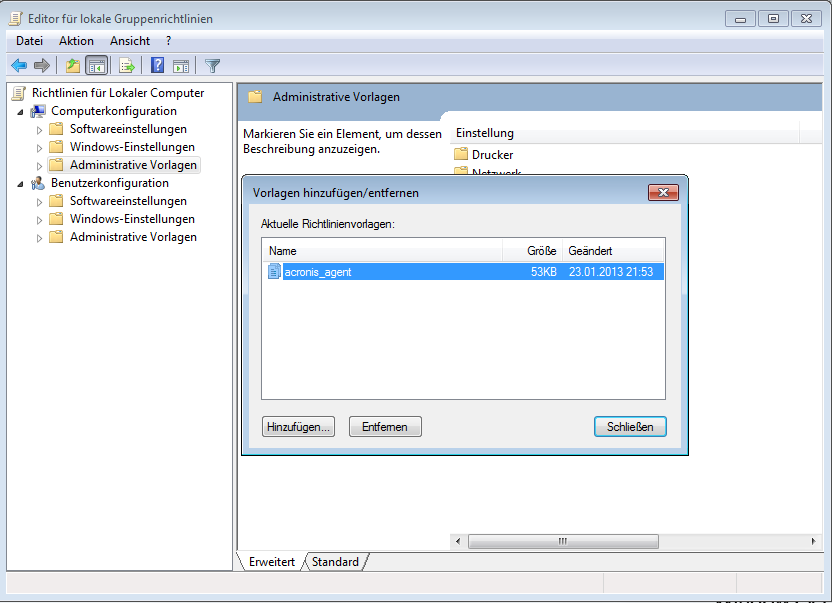Image resolution: width=832 pixels, height=603 pixels.
Task: Click the Filter funnel toolbar icon
Action: 212,66
